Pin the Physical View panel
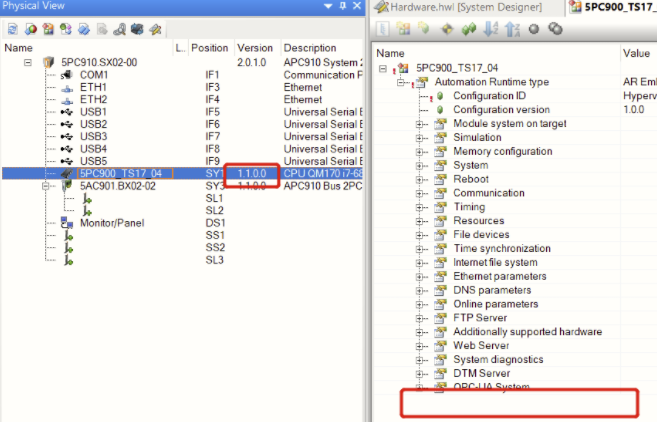The width and height of the screenshot is (657, 422). point(343,6)
